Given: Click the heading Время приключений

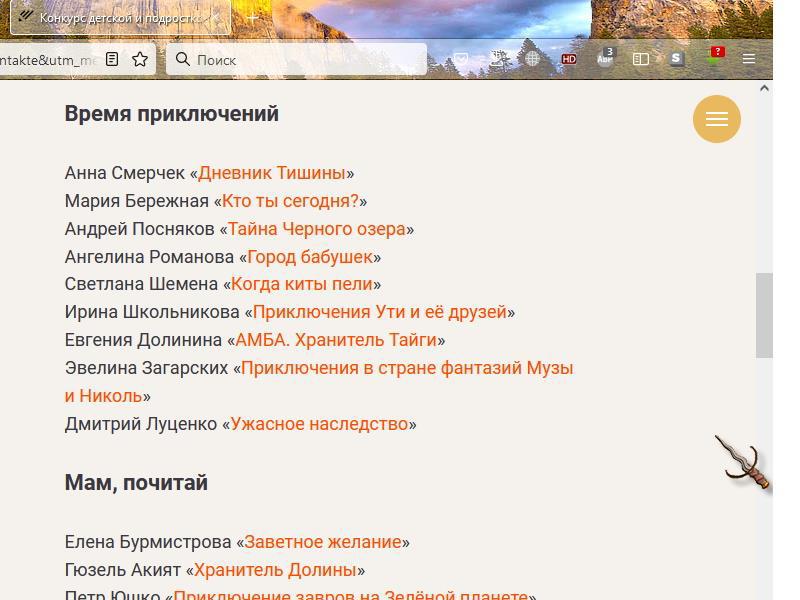Looking at the screenshot, I should click(x=171, y=113).
